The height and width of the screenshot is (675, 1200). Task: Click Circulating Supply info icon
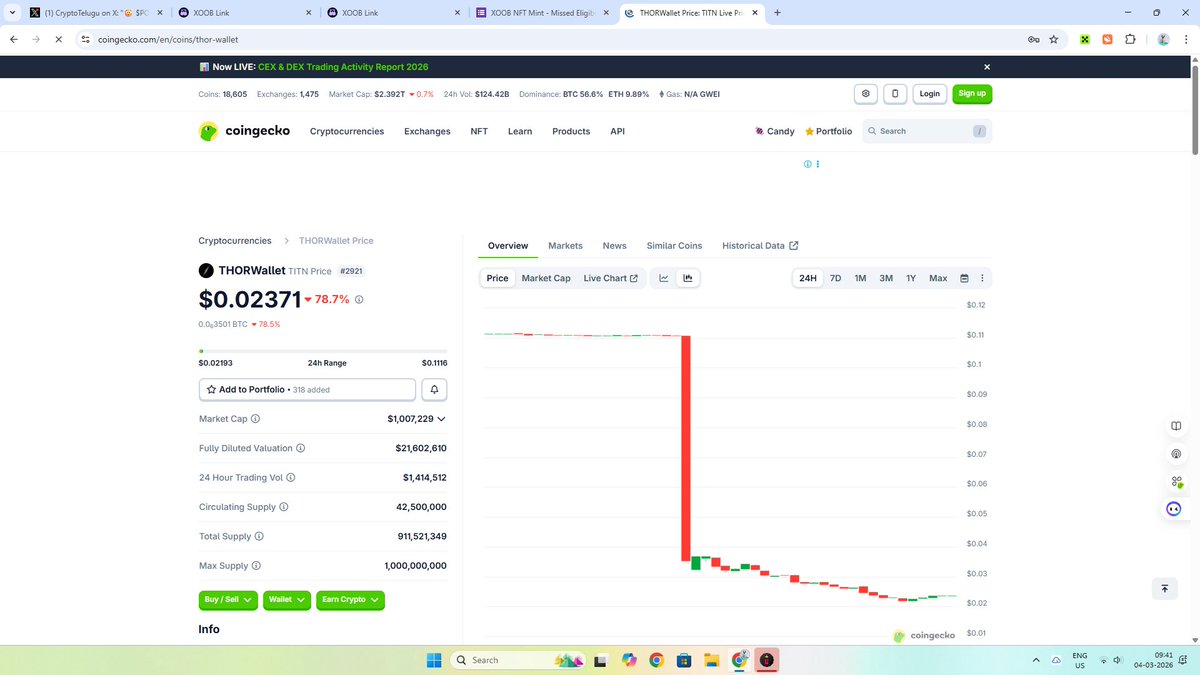tap(284, 507)
